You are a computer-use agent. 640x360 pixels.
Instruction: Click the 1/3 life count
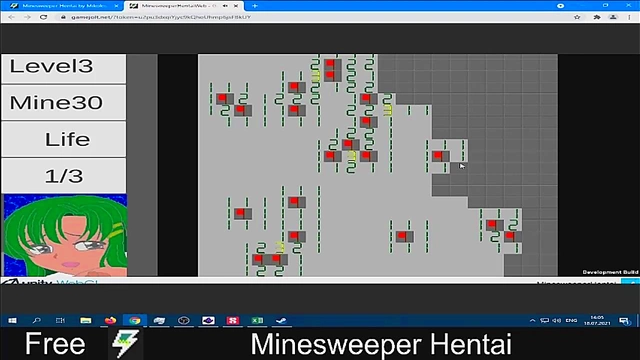[x=64, y=176]
